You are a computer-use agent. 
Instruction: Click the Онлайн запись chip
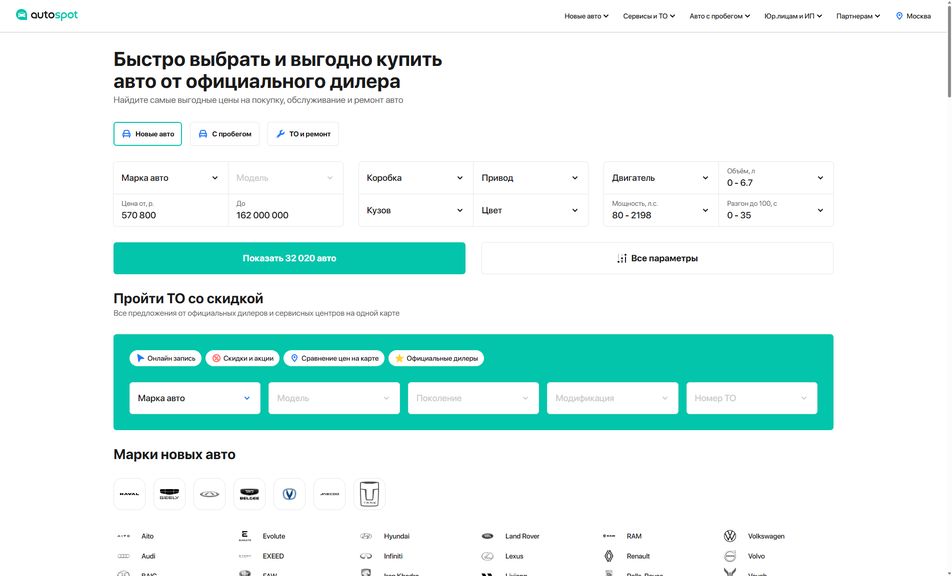[165, 358]
